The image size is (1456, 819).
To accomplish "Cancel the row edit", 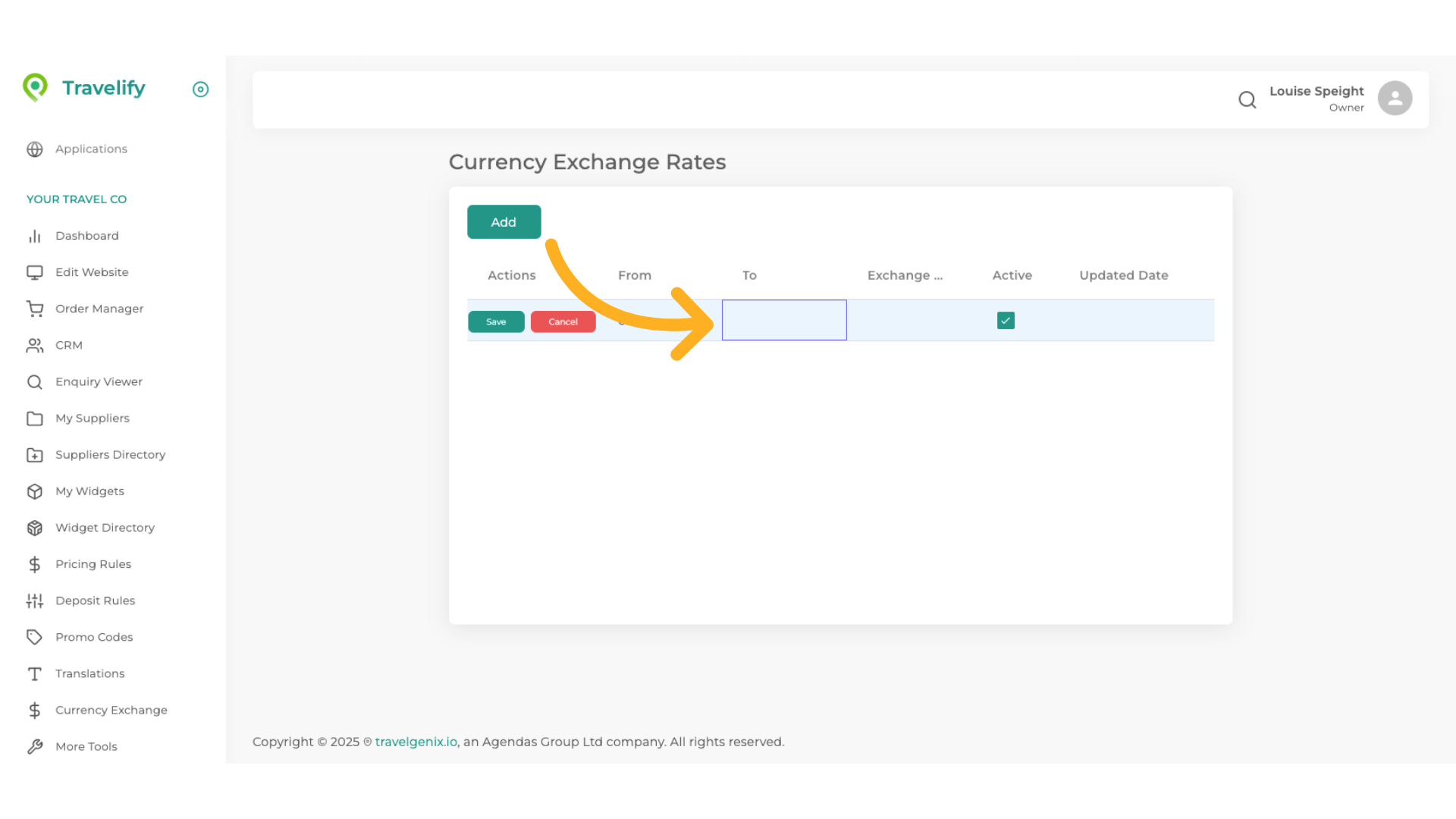I will click(x=563, y=322).
